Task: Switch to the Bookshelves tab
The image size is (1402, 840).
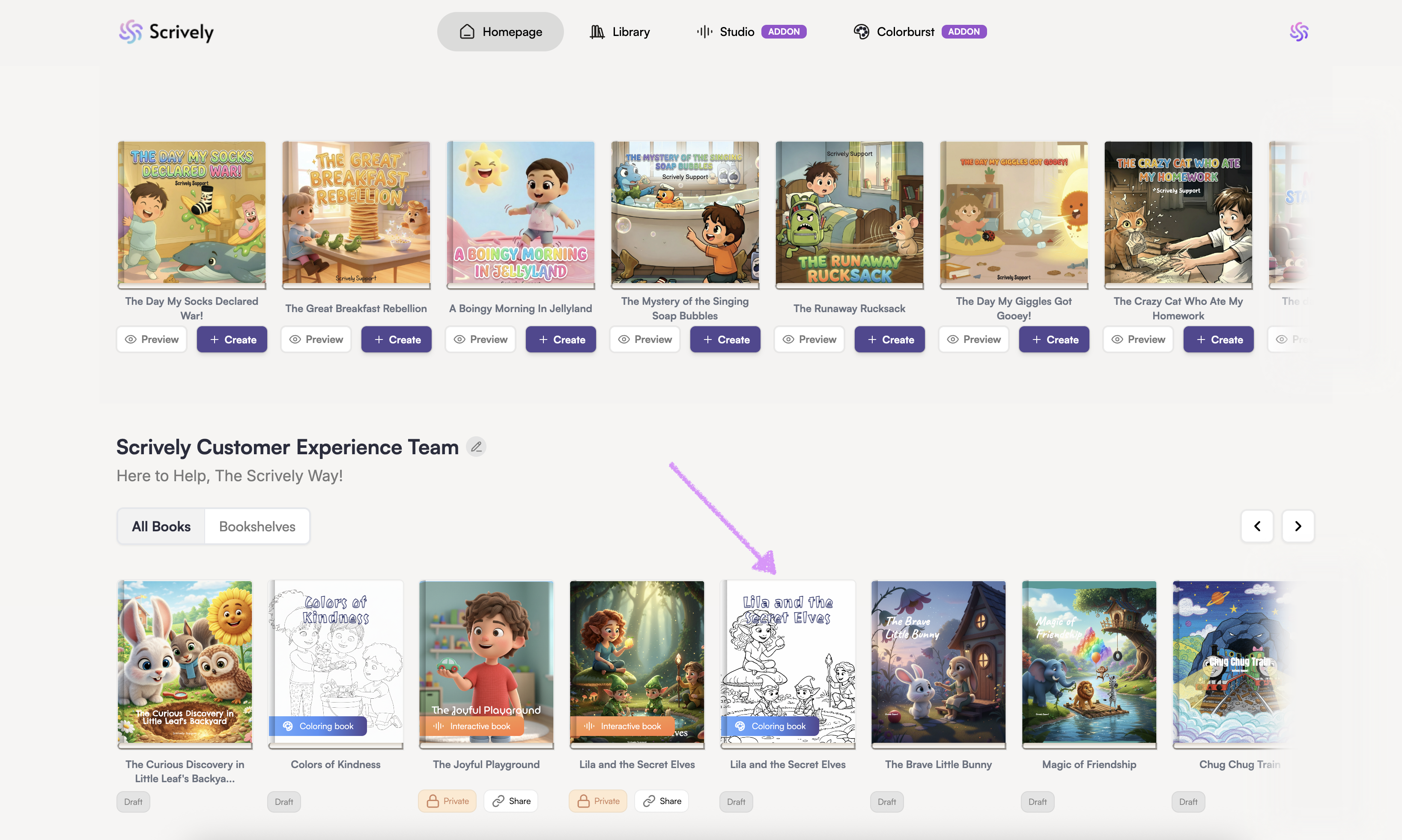Action: 257,527
